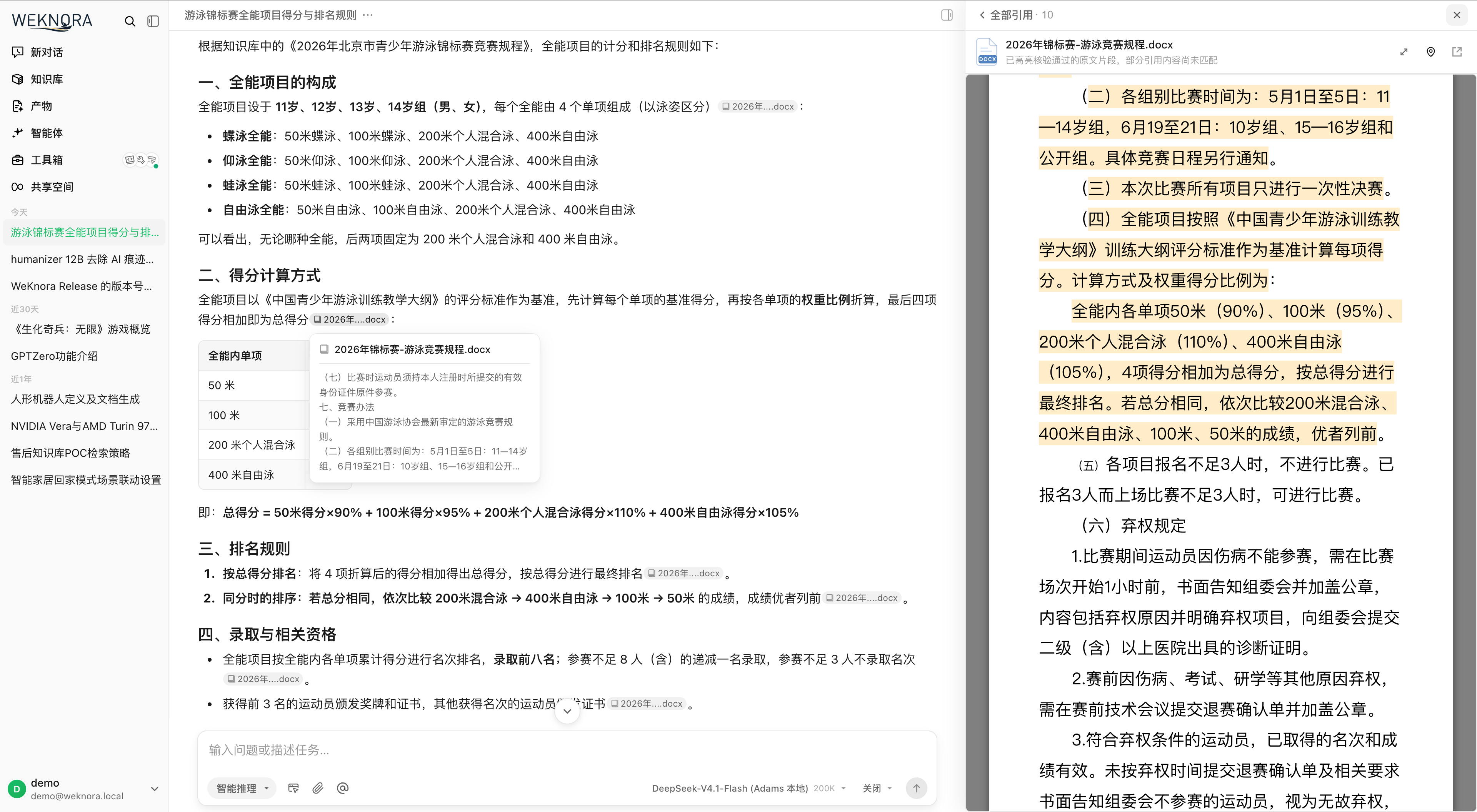Expand the document preview to fullscreen
The width and height of the screenshot is (1477, 812).
(x=1404, y=52)
